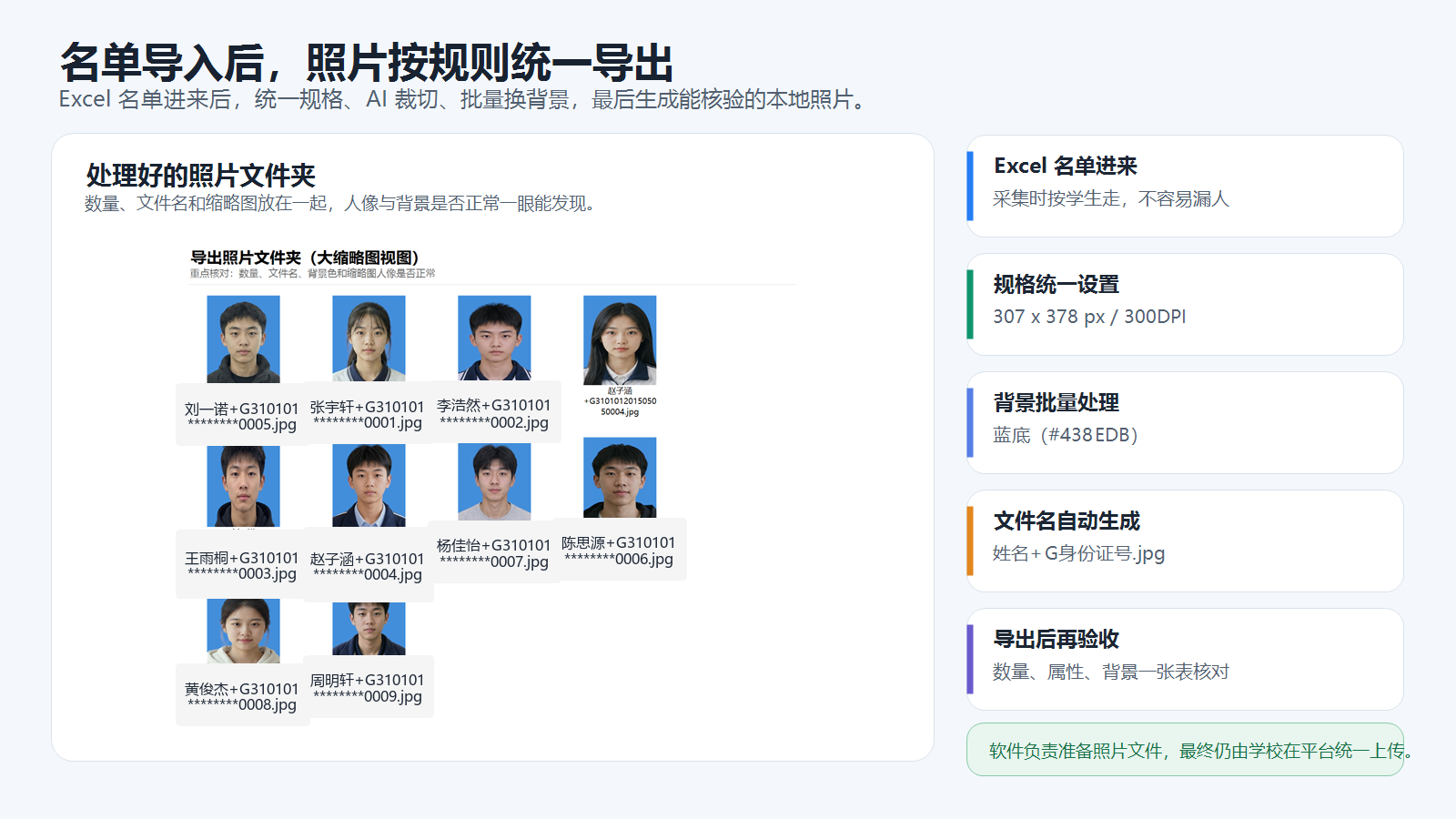The height and width of the screenshot is (819, 1456).
Task: Click the 李浩然 photo thumbnail
Action: tap(494, 337)
